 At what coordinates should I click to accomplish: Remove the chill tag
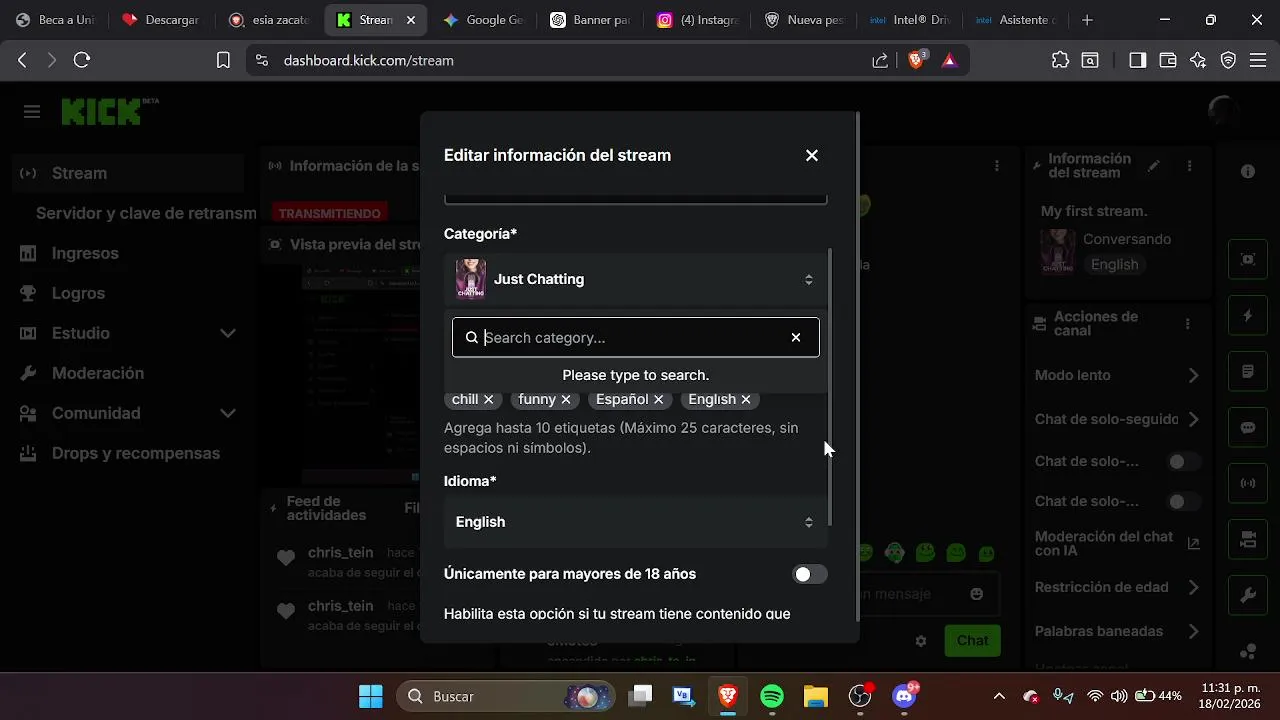coord(489,399)
